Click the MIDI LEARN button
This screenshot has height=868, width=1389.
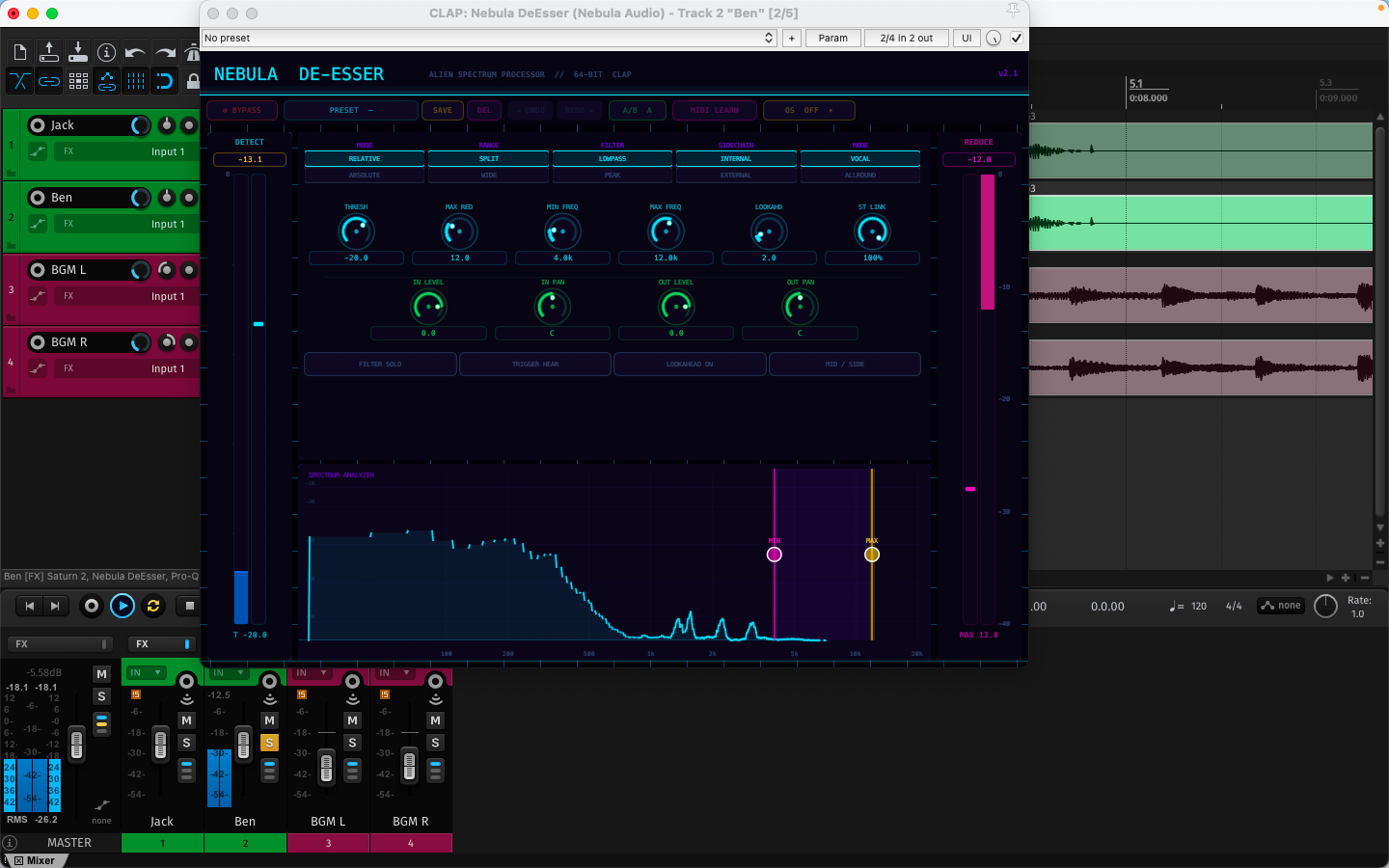(x=714, y=111)
